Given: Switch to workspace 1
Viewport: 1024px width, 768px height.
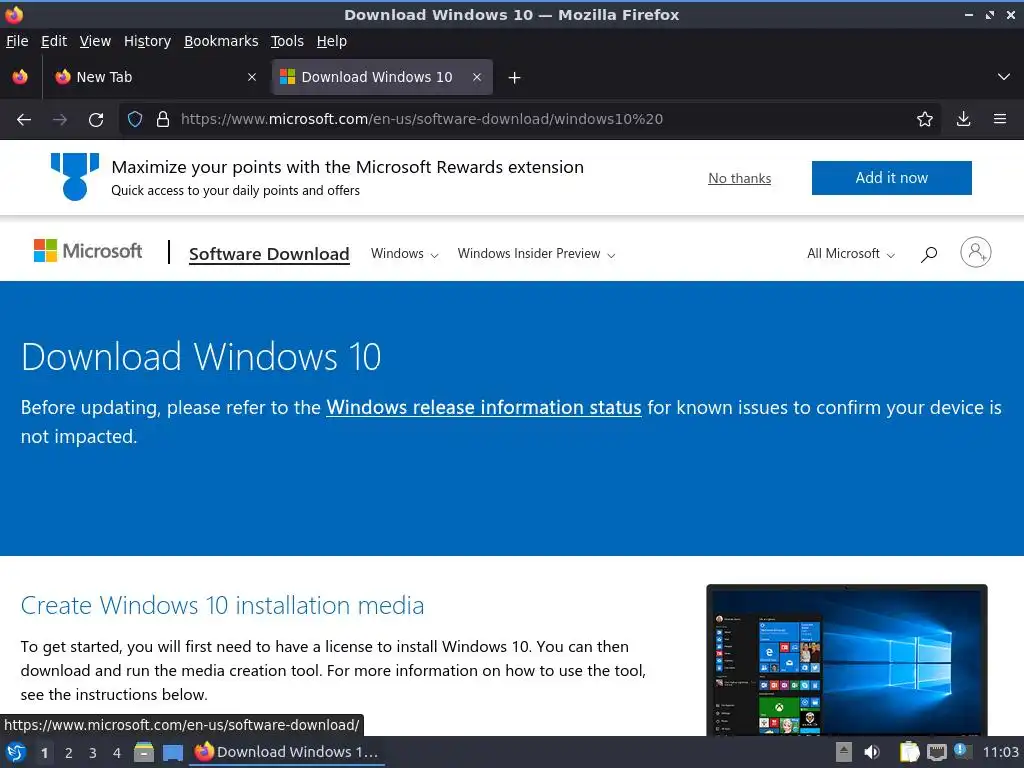Looking at the screenshot, I should click(44, 753).
